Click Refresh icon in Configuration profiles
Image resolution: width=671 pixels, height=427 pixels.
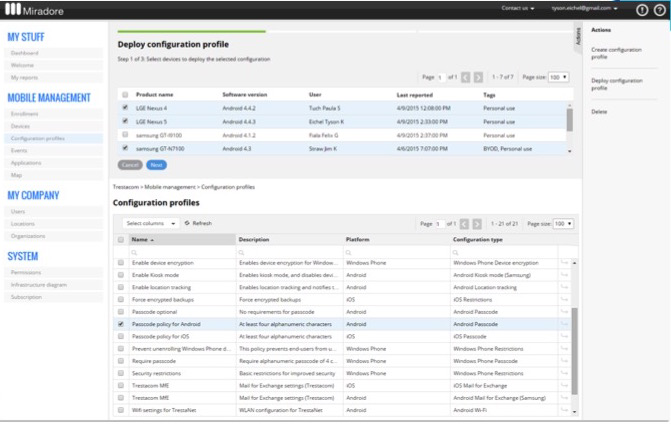(x=187, y=223)
